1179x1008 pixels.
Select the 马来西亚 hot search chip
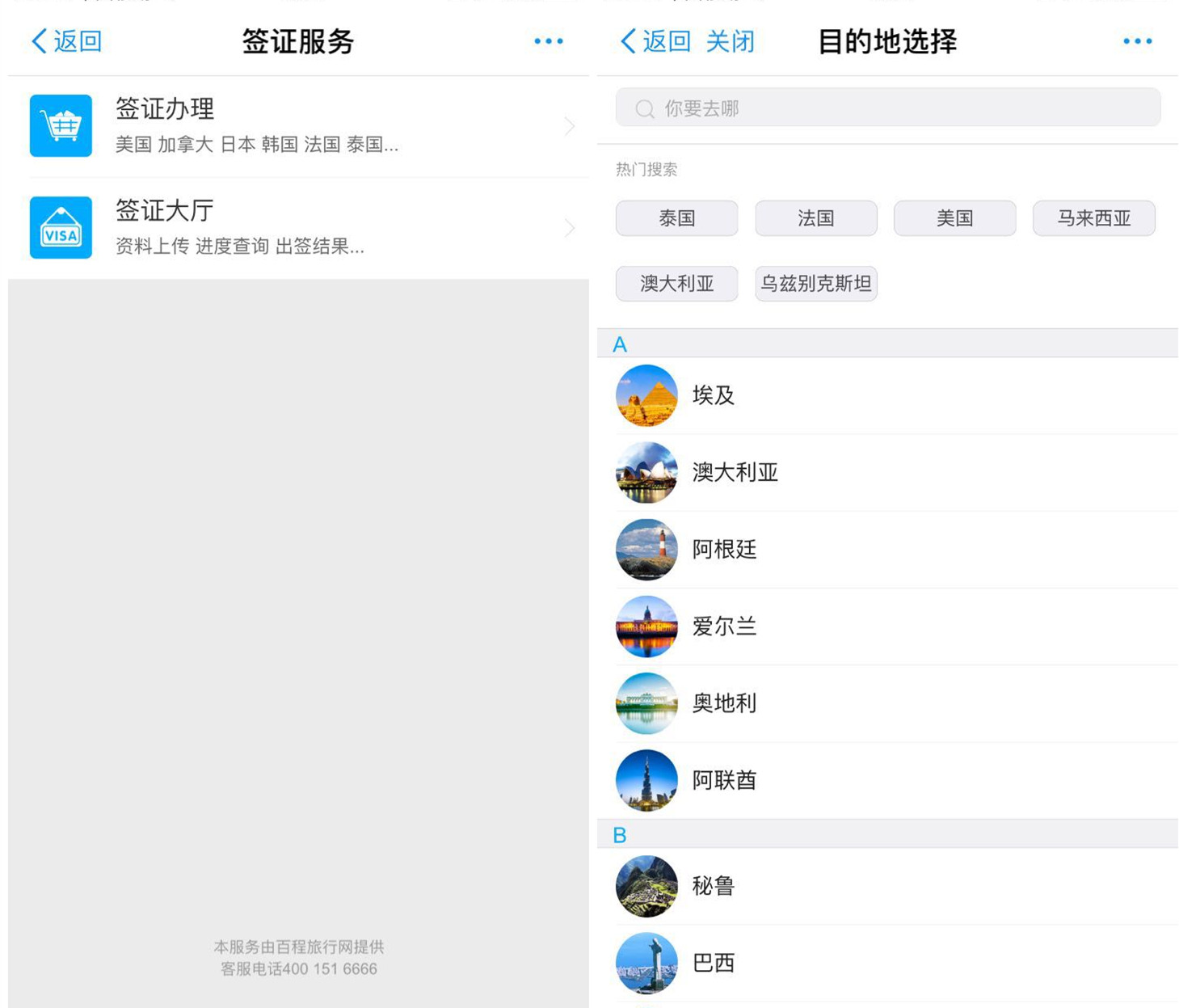click(1093, 217)
